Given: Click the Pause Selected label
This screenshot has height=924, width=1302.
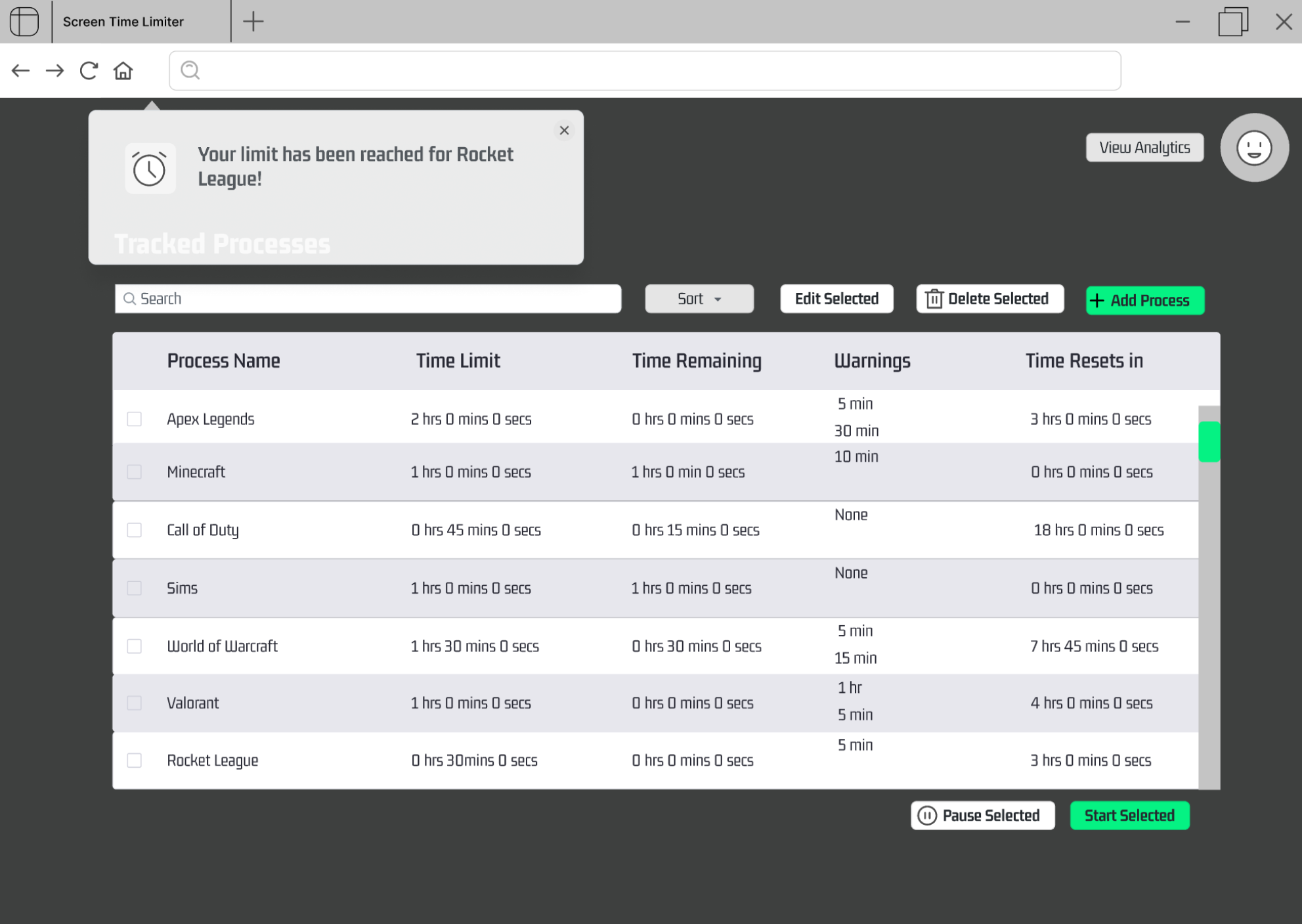Looking at the screenshot, I should (x=991, y=816).
